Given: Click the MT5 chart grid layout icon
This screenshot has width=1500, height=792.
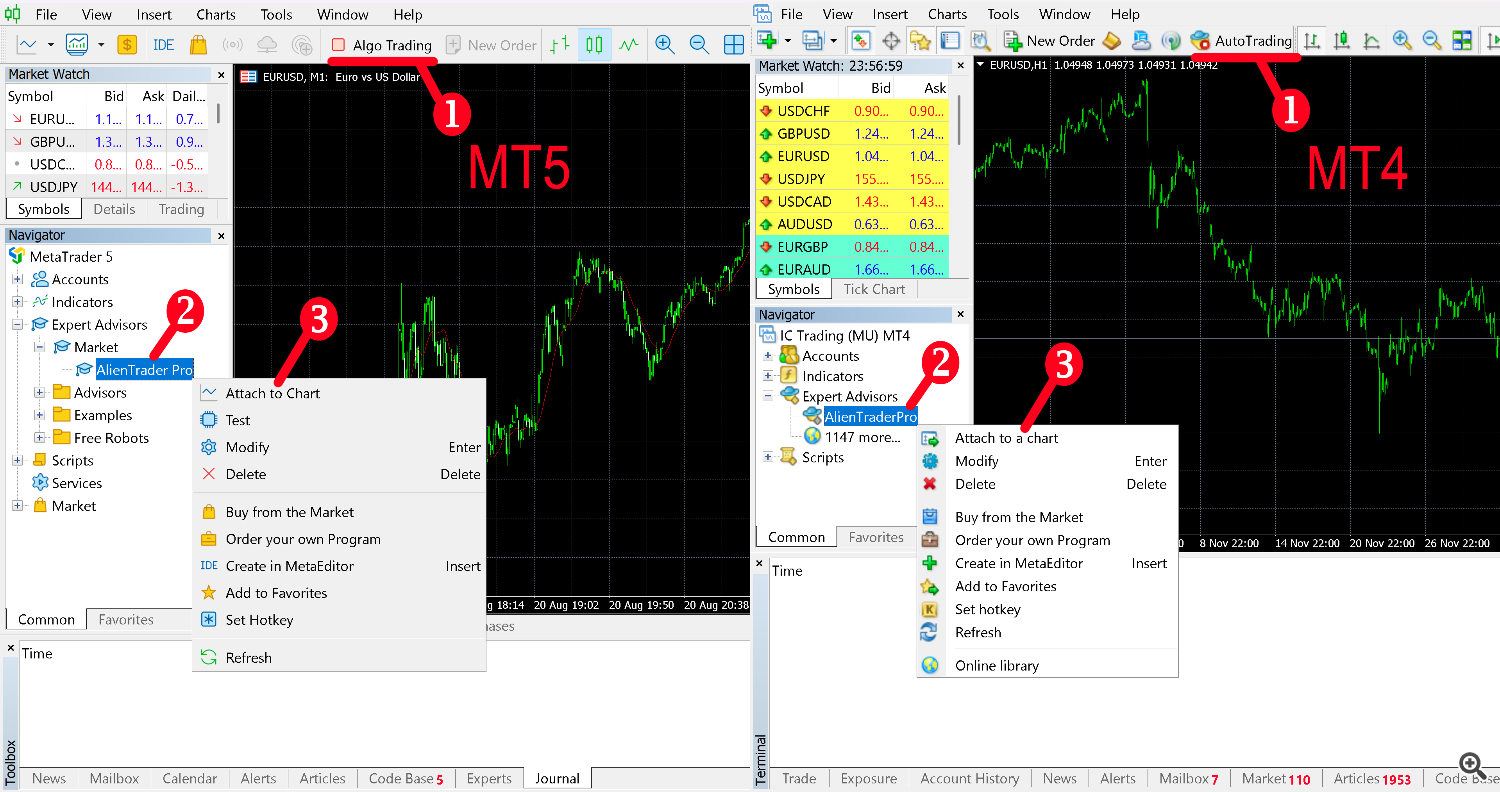Looking at the screenshot, I should tap(734, 45).
